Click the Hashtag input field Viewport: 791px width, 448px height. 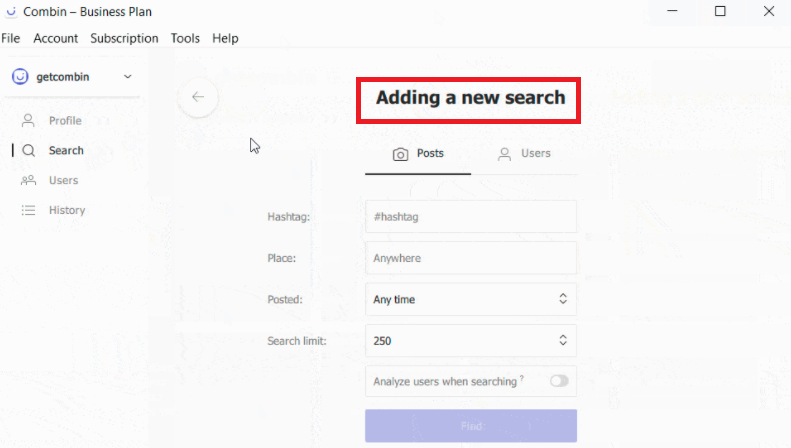471,216
